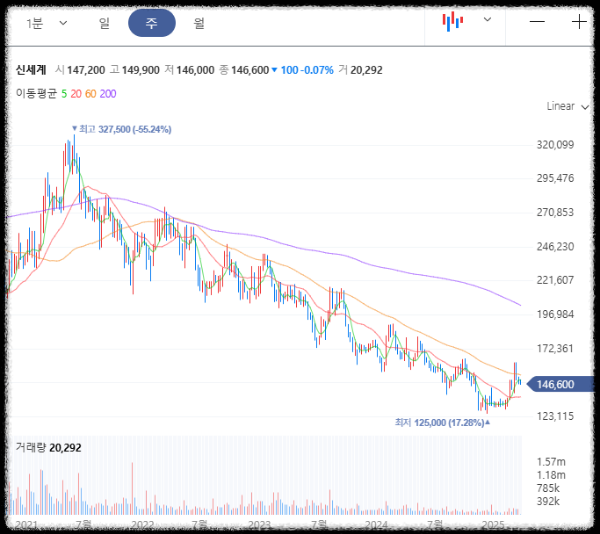Image resolution: width=600 pixels, height=534 pixels.
Task: Select the 주 weekly chart tab
Action: click(152, 23)
